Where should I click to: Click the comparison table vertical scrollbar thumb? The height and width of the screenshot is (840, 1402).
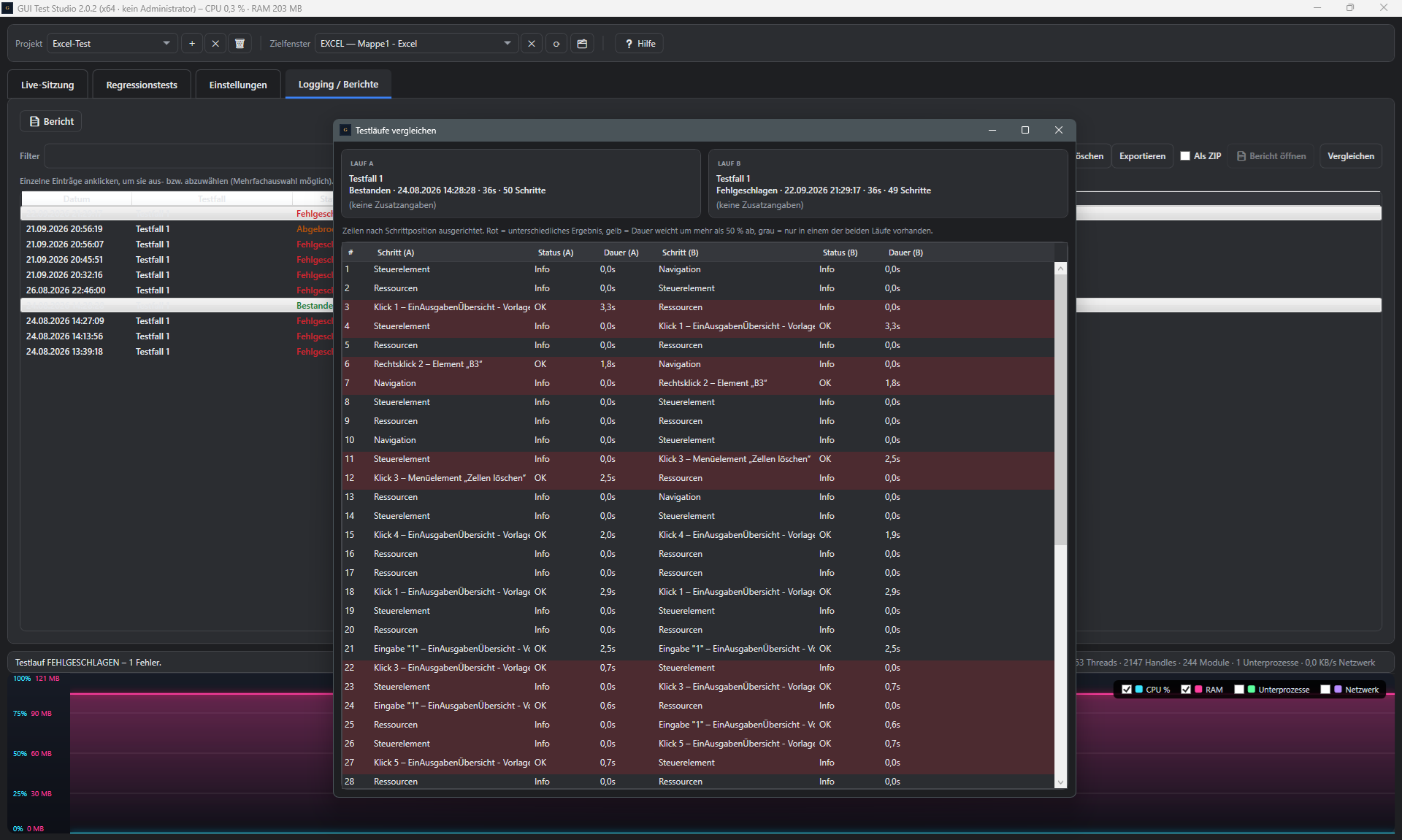1060,409
